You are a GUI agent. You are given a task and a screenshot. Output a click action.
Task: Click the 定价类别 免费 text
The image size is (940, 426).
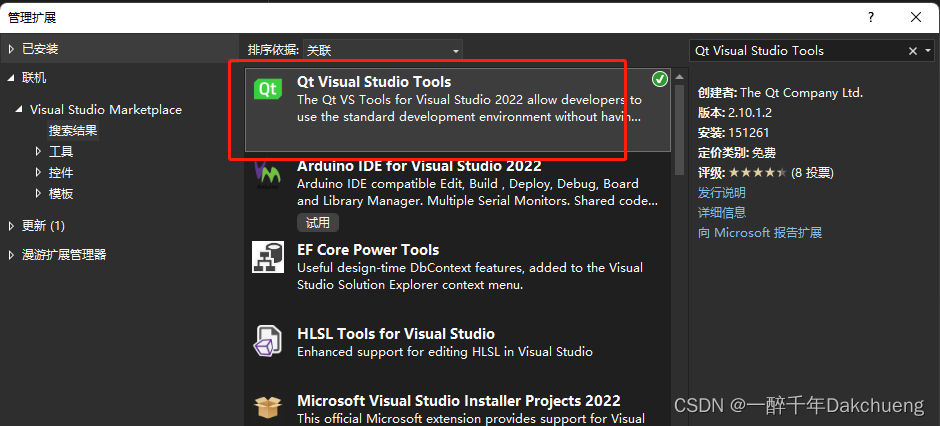[x=737, y=153]
